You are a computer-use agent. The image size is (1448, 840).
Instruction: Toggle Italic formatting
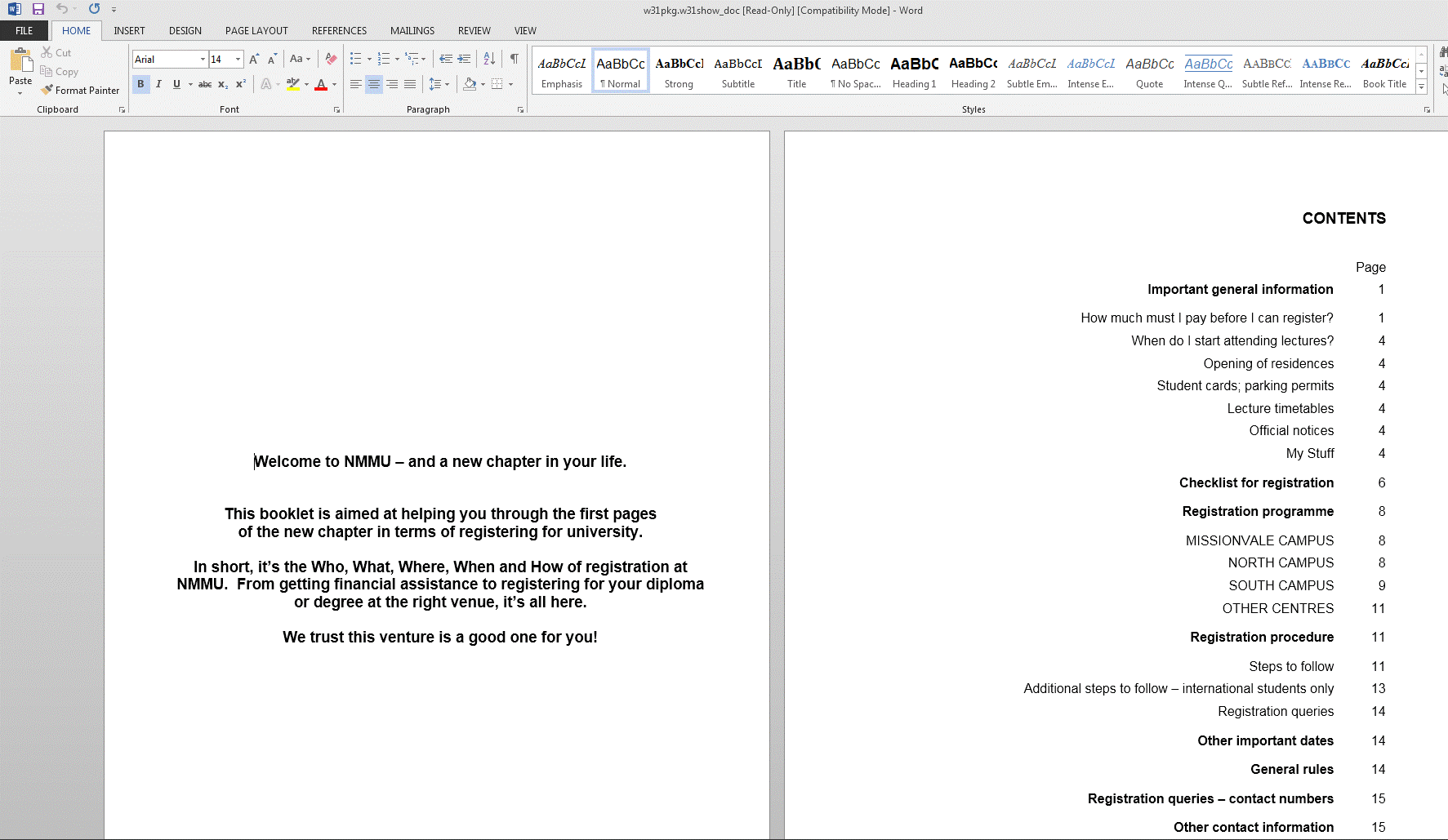158,84
